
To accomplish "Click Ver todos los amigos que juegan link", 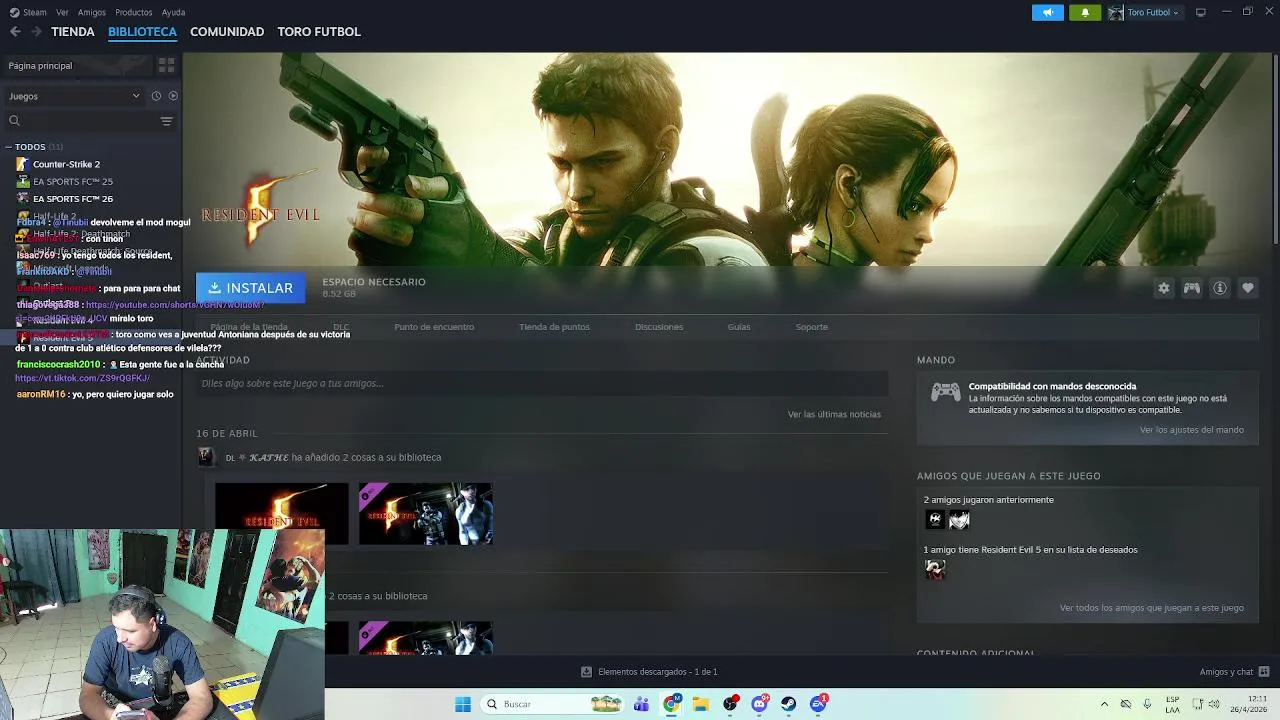I will coord(1152,608).
